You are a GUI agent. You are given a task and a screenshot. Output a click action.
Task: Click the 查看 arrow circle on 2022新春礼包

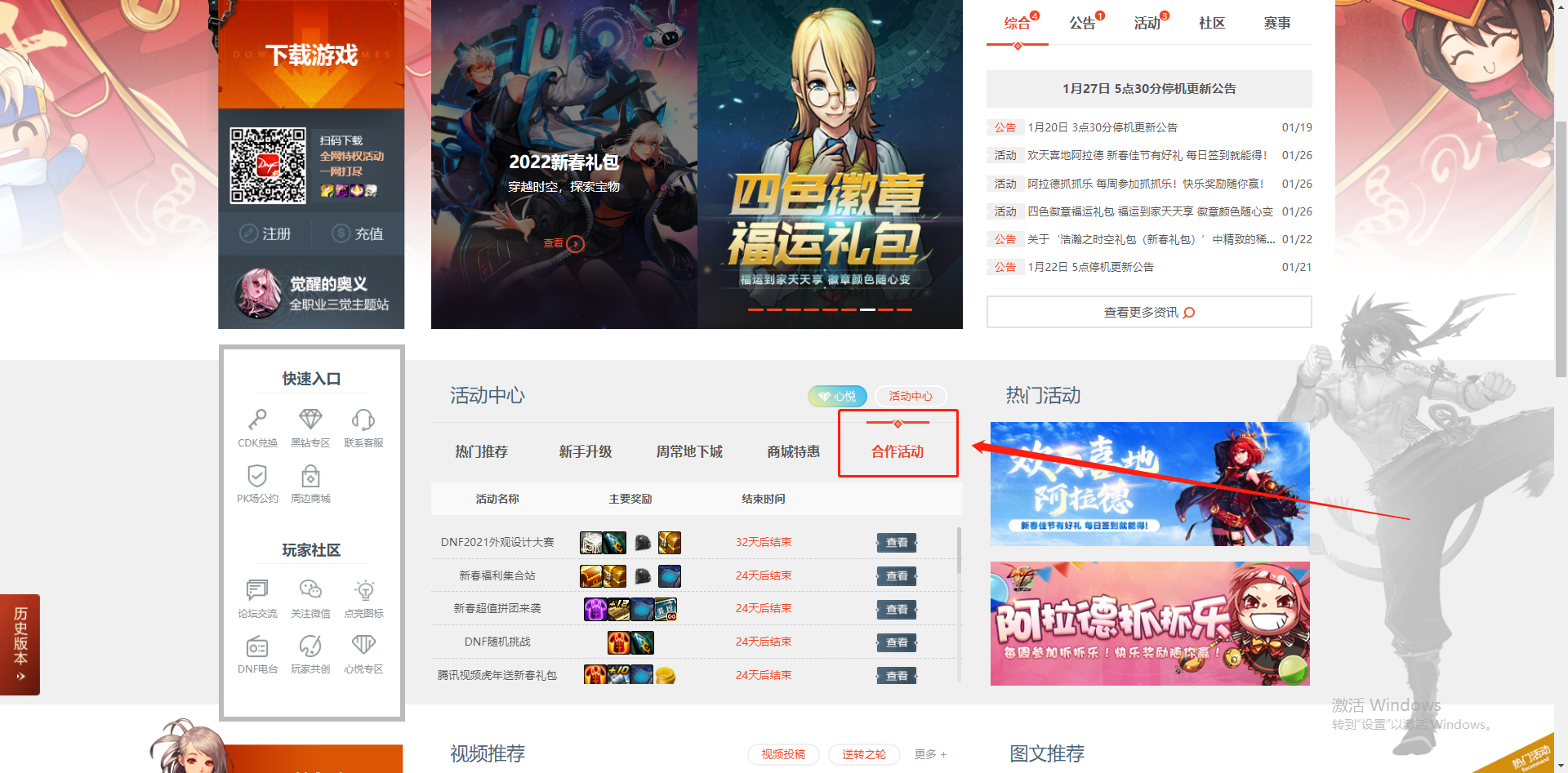[x=575, y=244]
